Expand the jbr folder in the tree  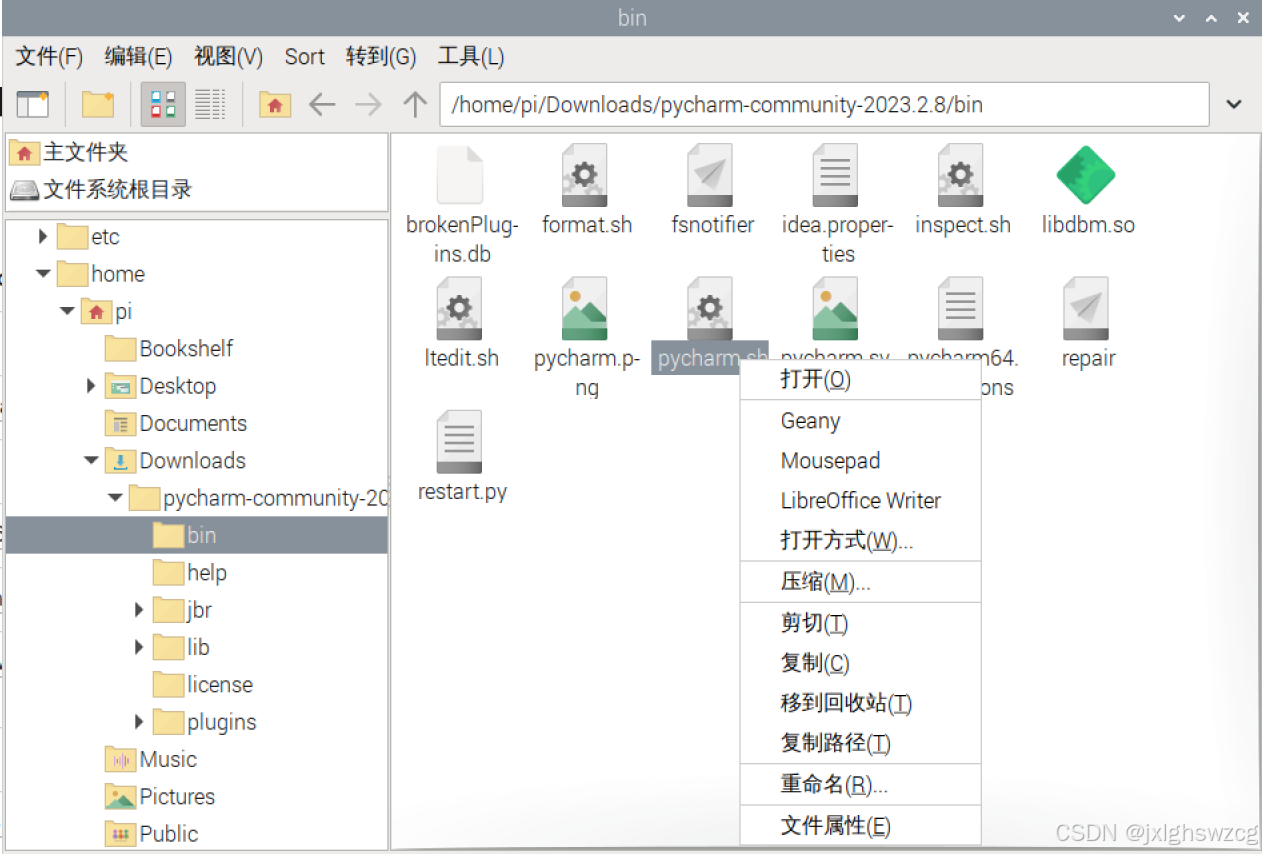pos(138,609)
